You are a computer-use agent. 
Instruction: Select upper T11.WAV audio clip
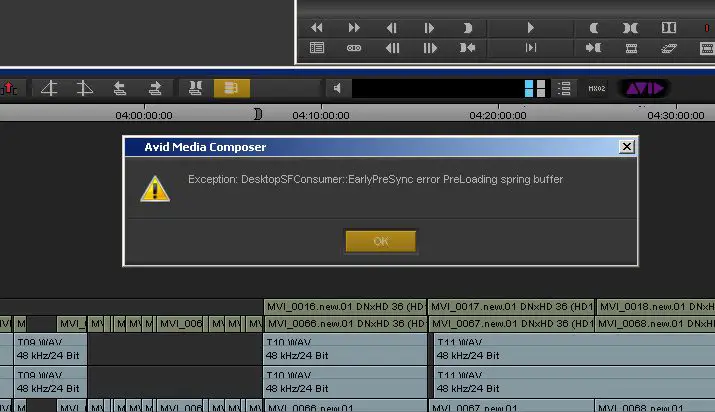coord(574,349)
